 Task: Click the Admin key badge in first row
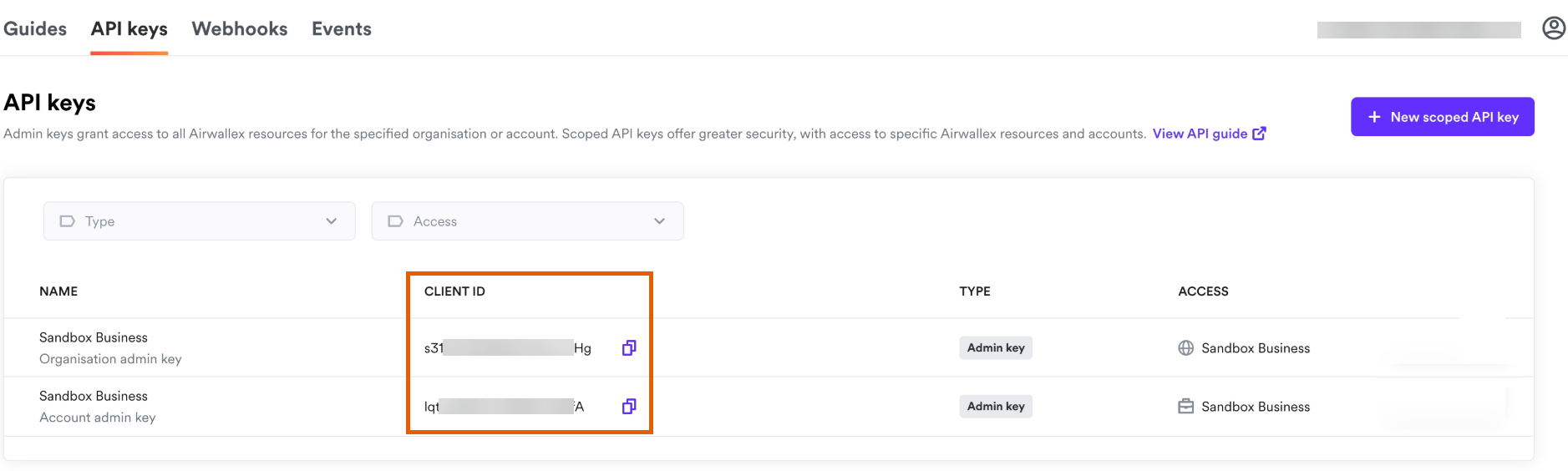click(x=996, y=348)
